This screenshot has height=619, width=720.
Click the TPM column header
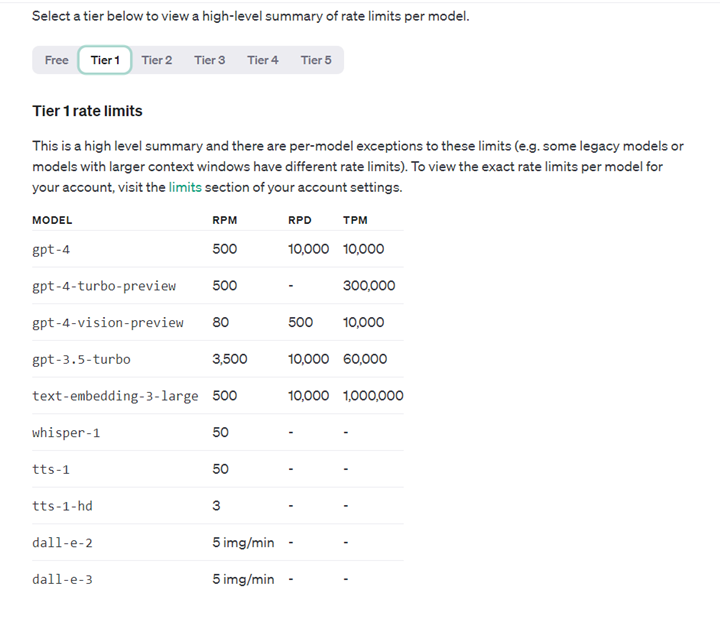click(x=355, y=220)
